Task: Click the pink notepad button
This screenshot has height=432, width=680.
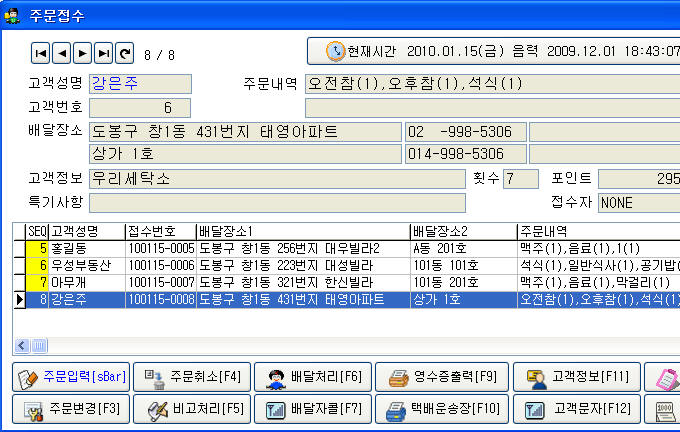Action: click(x=664, y=377)
